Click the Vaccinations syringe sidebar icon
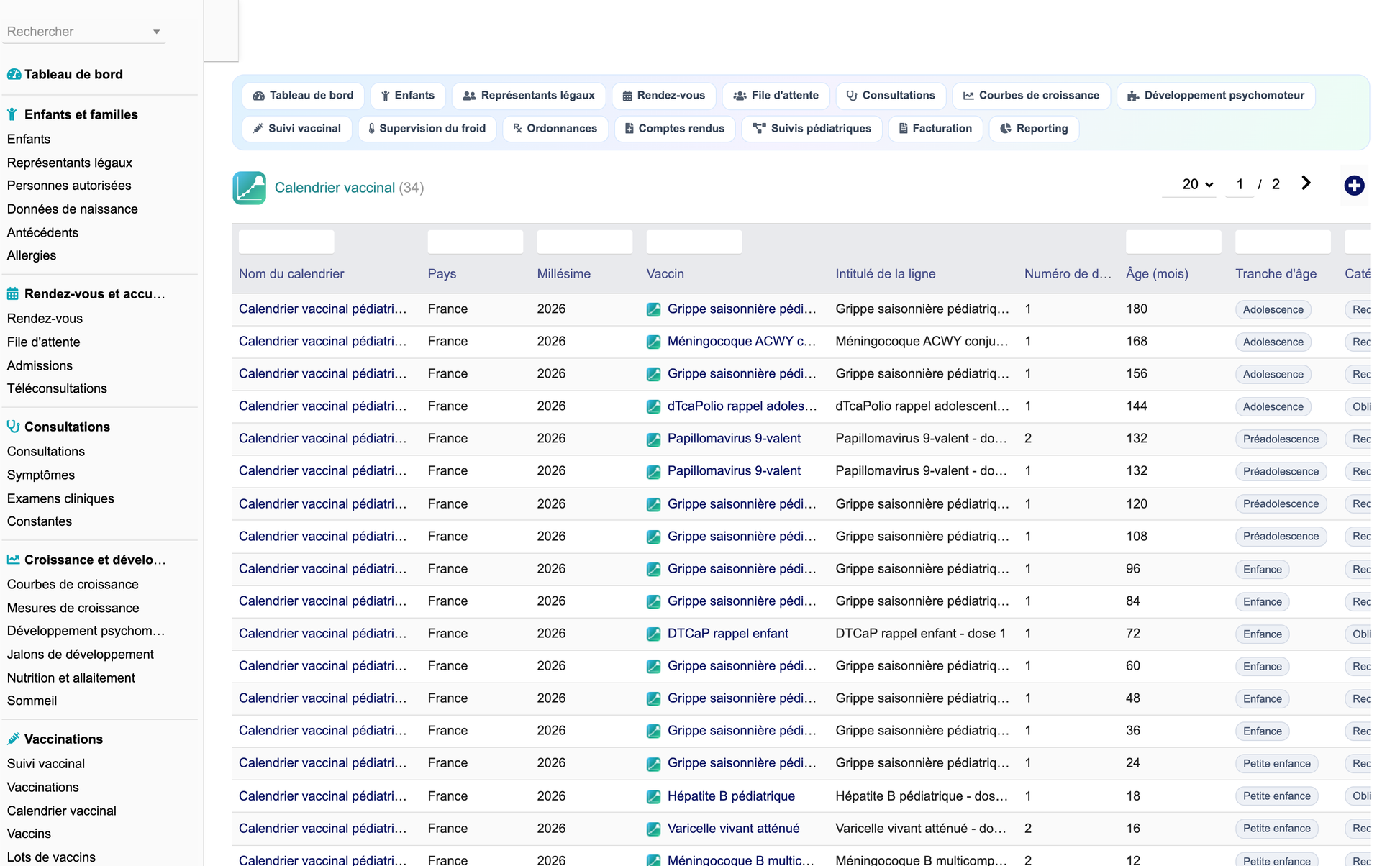 (13, 739)
